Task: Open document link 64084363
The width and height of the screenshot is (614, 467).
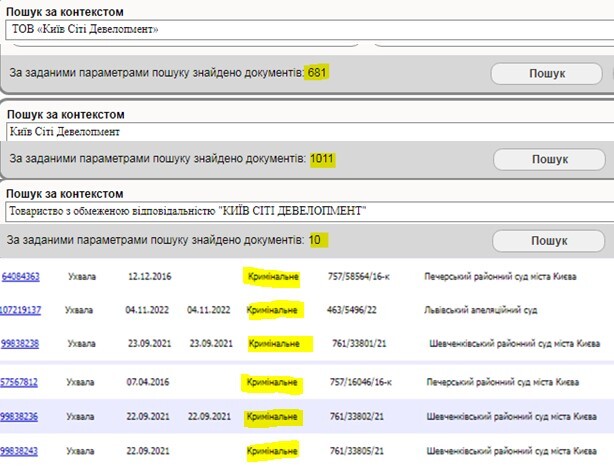Action: click(x=21, y=275)
